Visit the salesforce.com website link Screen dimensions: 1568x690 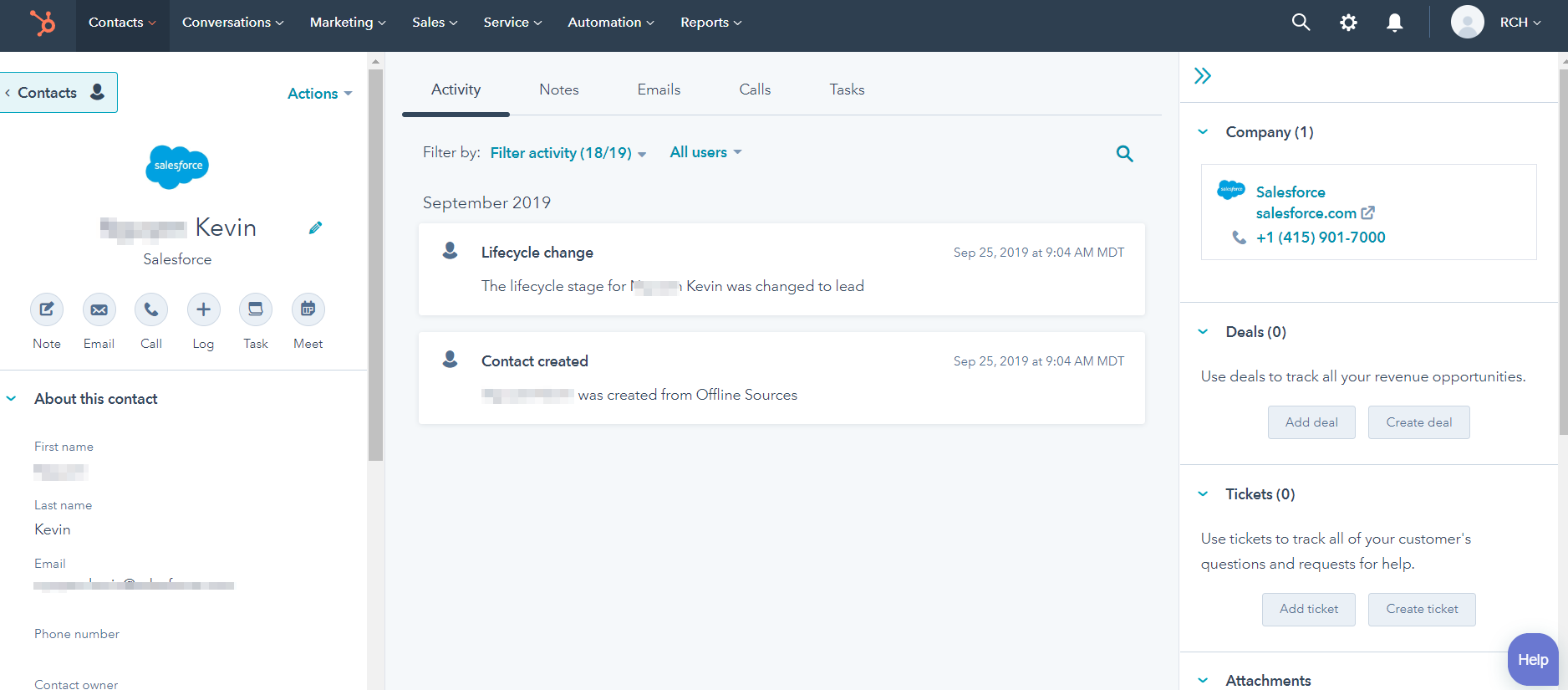click(x=1306, y=213)
